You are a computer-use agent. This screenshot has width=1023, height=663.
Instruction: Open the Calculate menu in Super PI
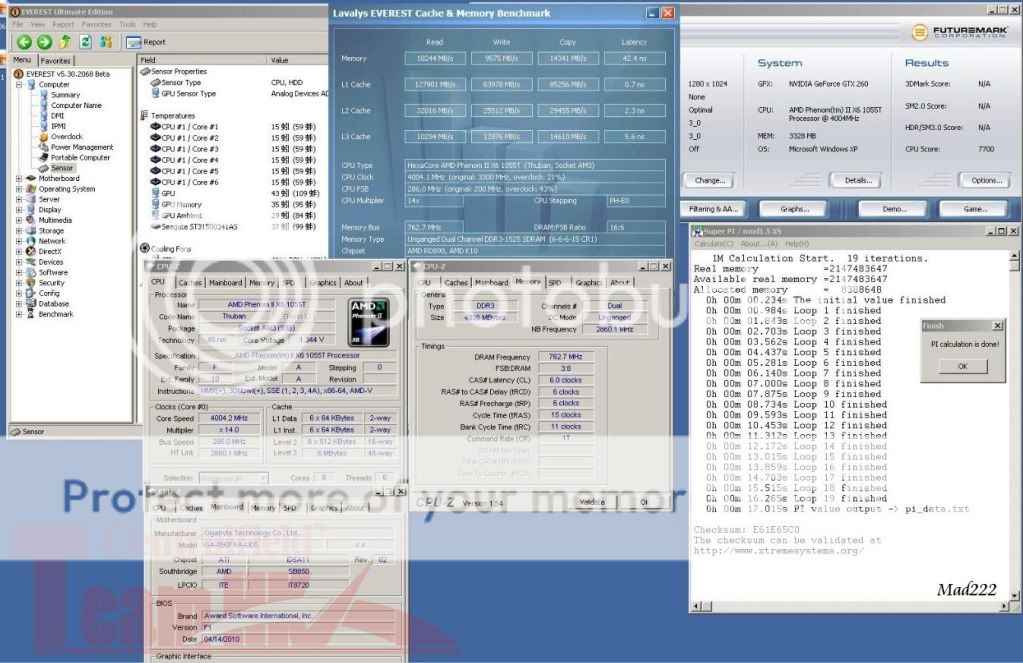click(x=714, y=243)
